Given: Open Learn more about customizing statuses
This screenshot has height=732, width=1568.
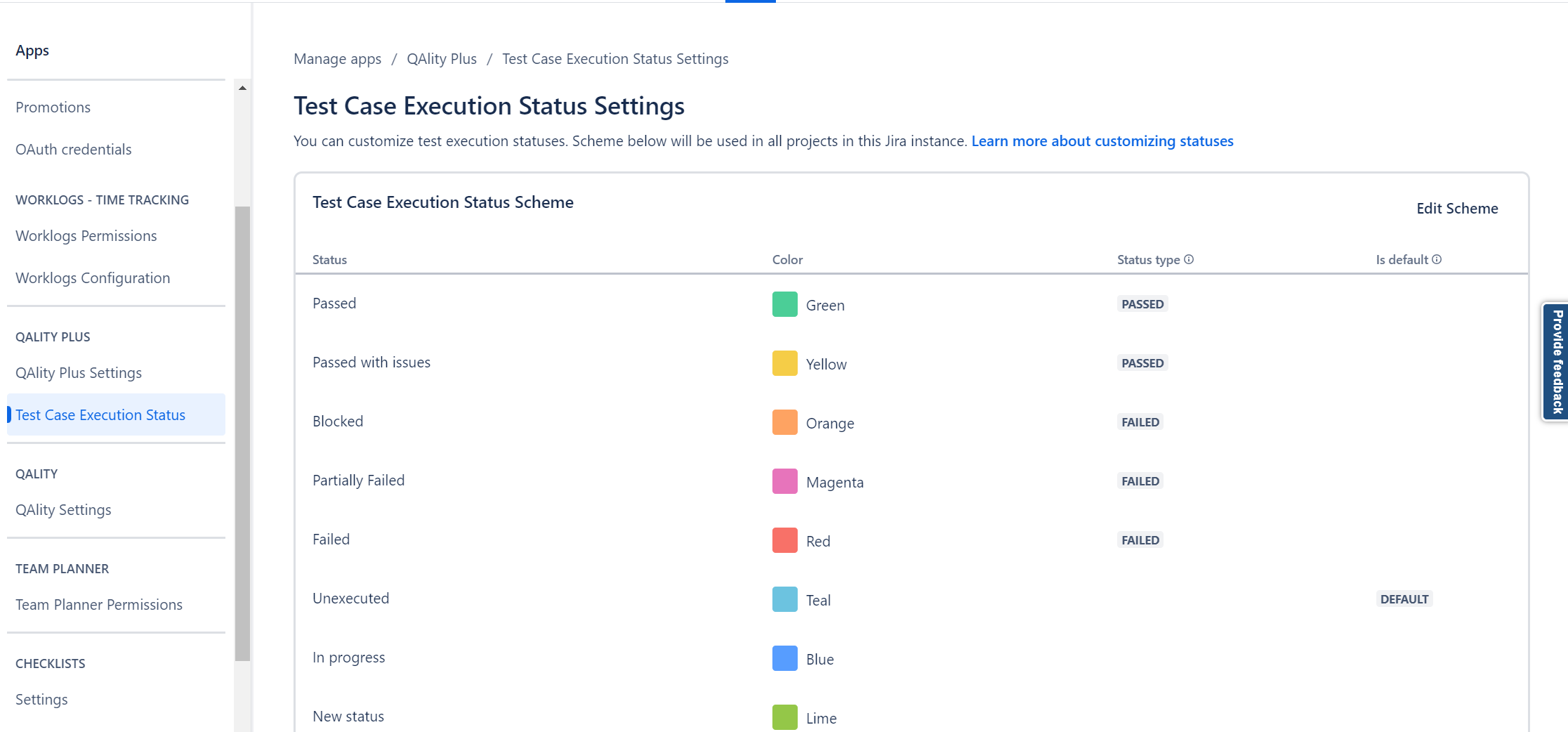Looking at the screenshot, I should (x=1102, y=140).
